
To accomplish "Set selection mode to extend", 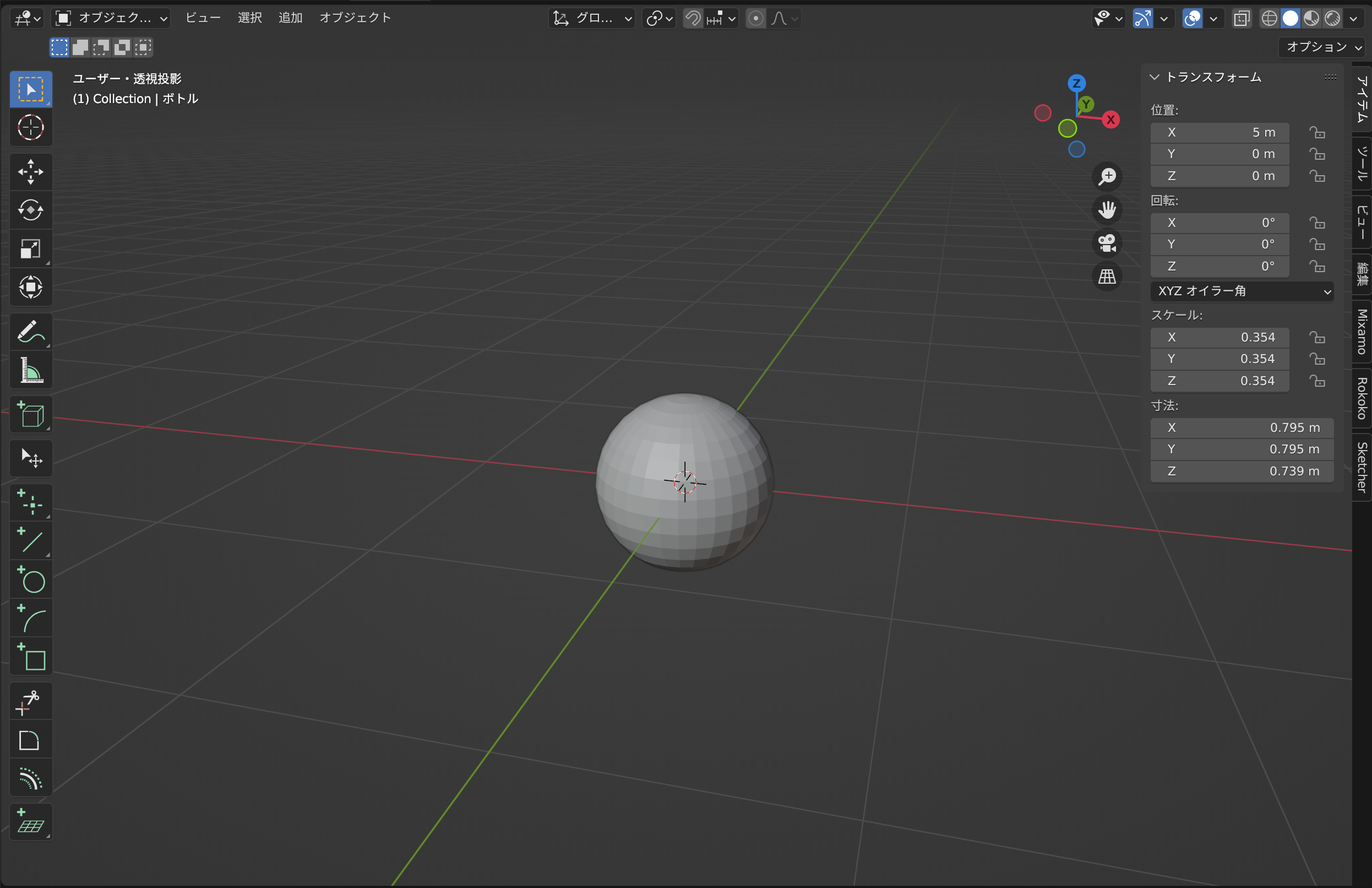I will [80, 47].
